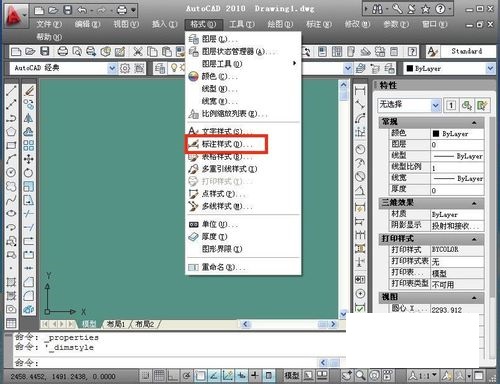Collapse the 视图 section
Viewport: 500px width, 384px height.
coord(474,297)
